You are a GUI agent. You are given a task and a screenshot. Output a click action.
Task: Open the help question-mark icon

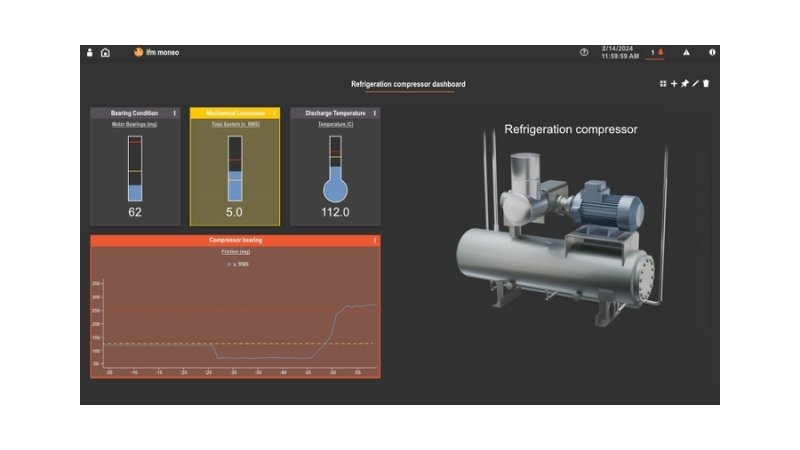(x=584, y=52)
